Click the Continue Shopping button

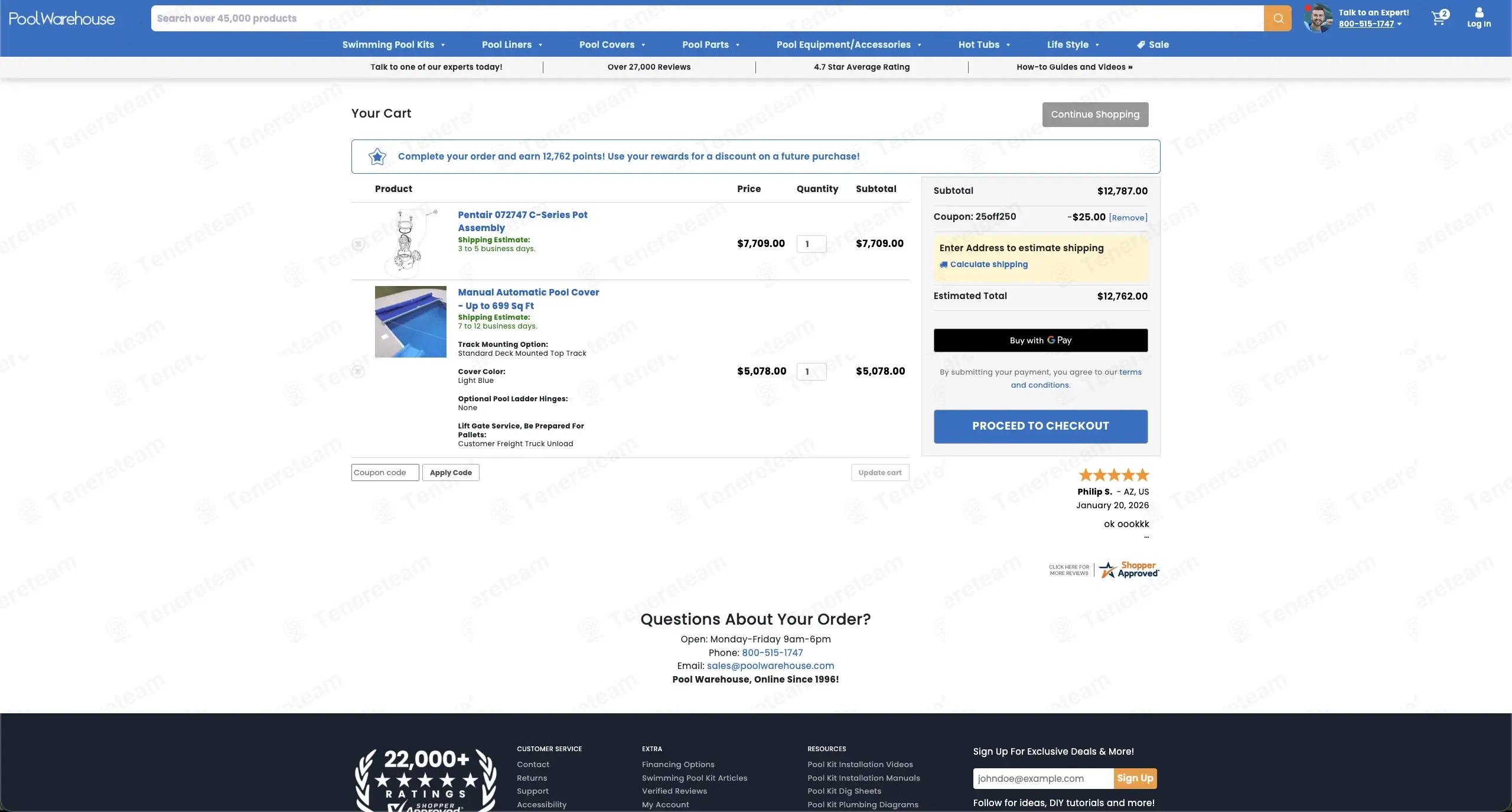pyautogui.click(x=1095, y=115)
